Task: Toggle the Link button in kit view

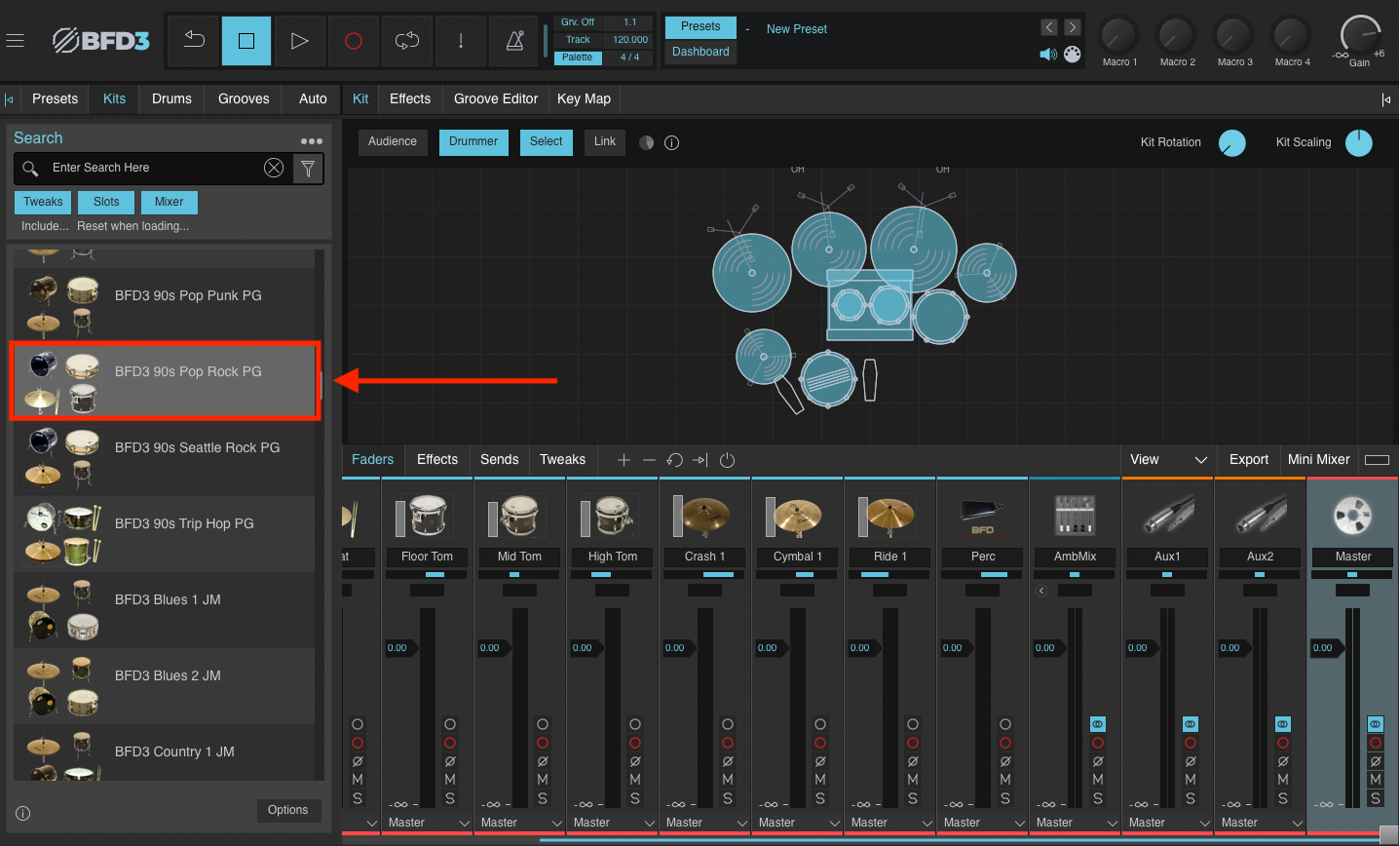Action: coord(605,141)
